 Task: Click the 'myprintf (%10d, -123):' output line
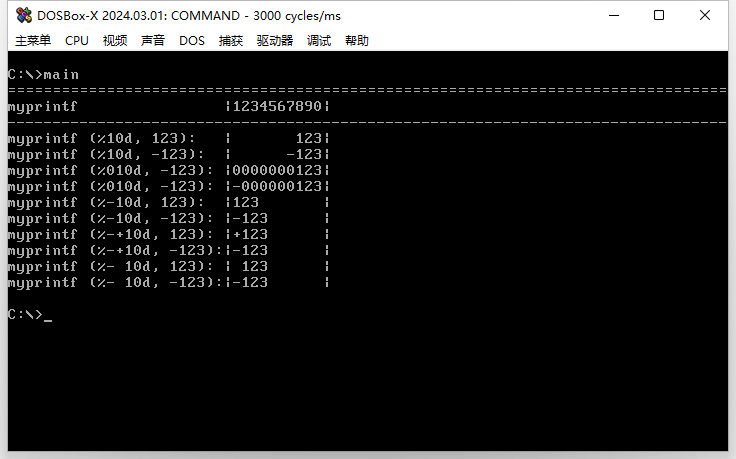pos(169,154)
